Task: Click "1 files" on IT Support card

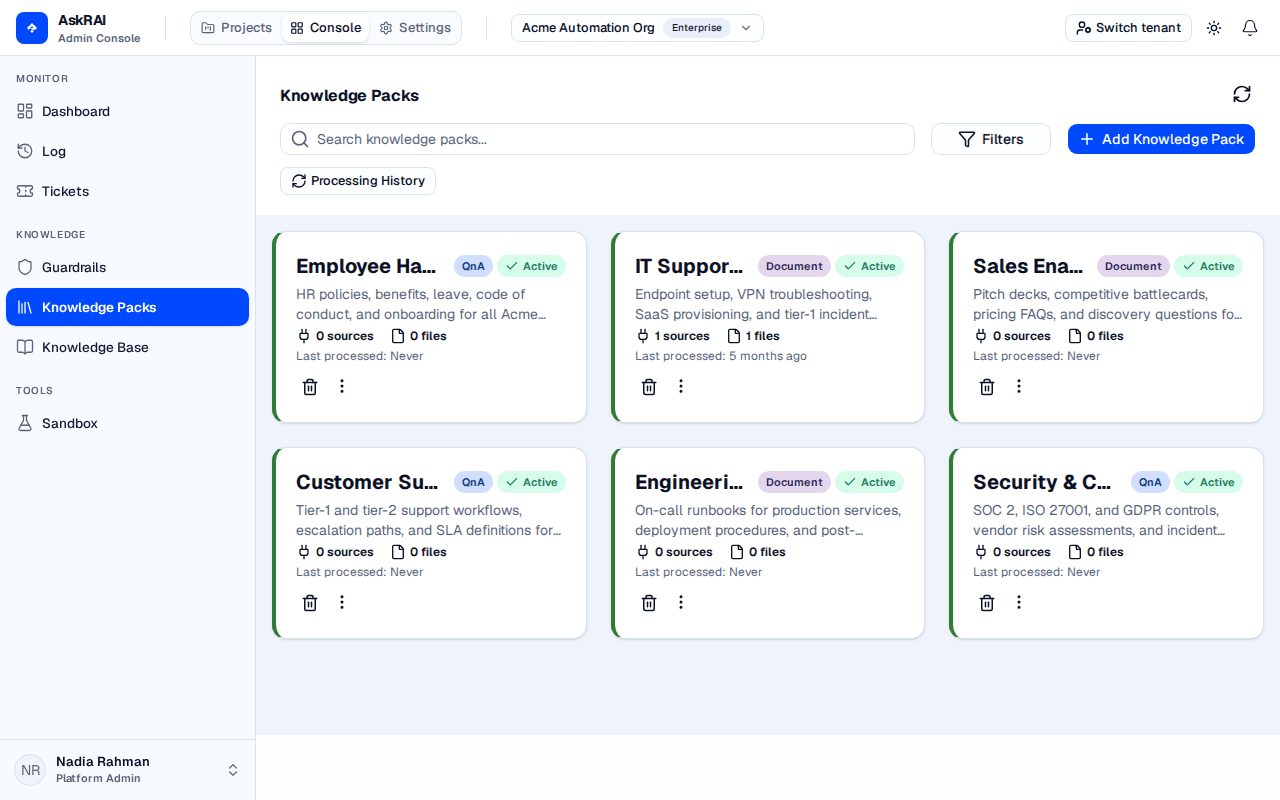Action: click(763, 336)
